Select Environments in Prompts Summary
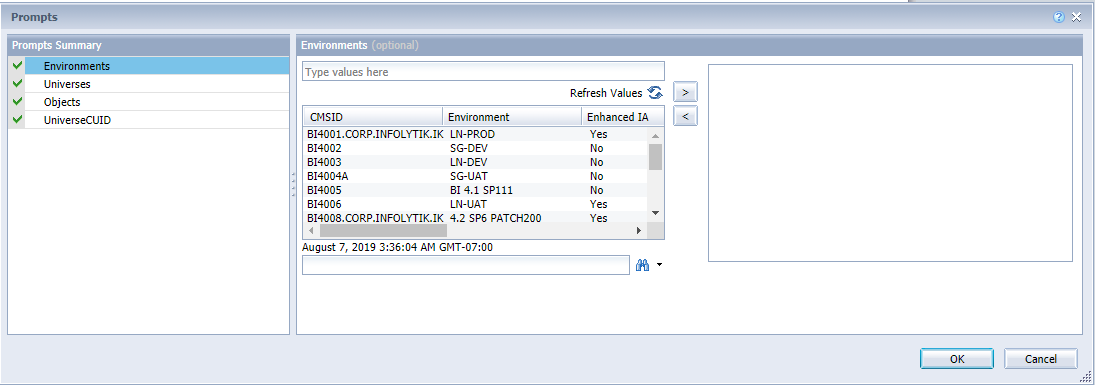 click(156, 66)
